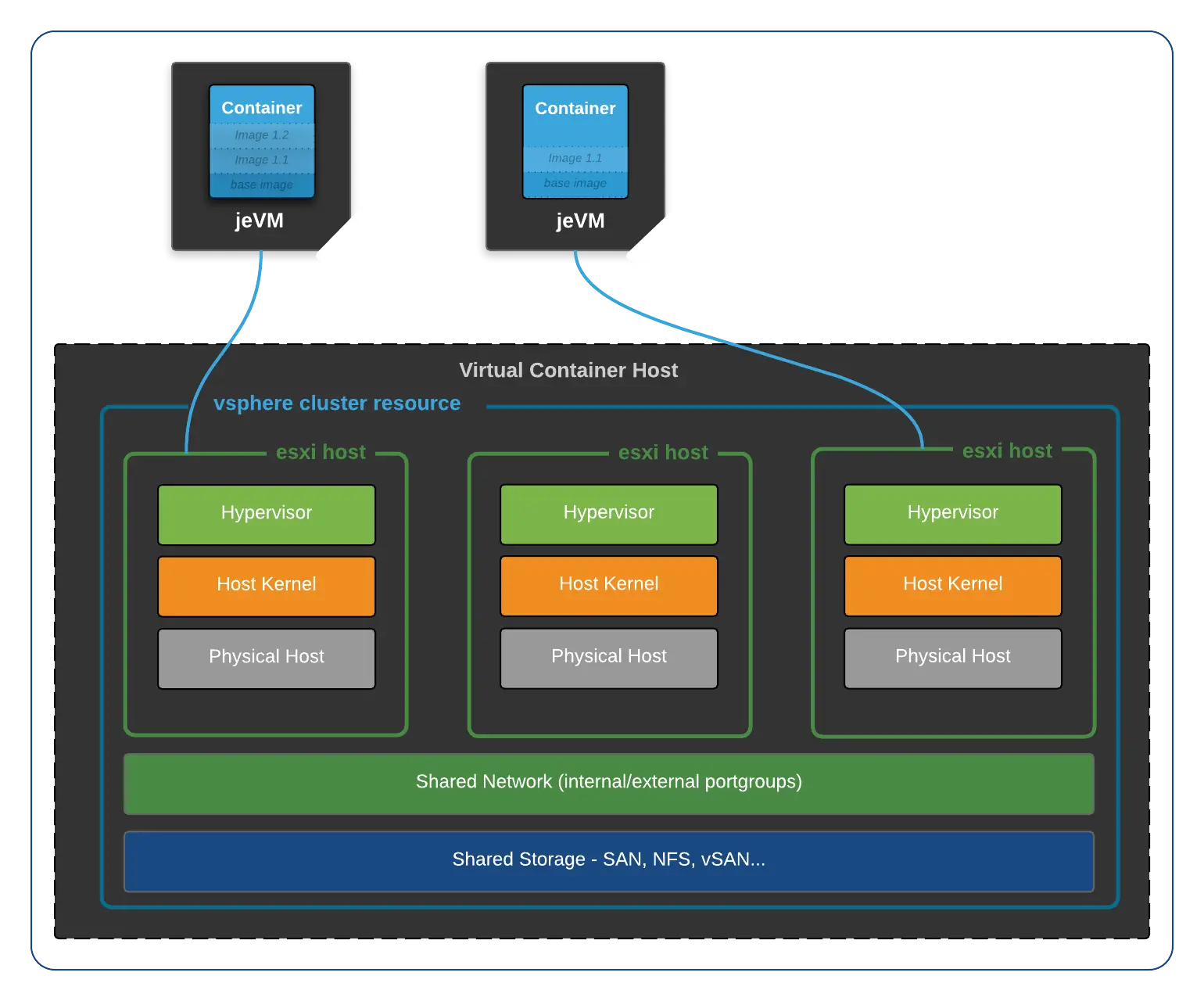Click the right jeVM label

click(581, 221)
